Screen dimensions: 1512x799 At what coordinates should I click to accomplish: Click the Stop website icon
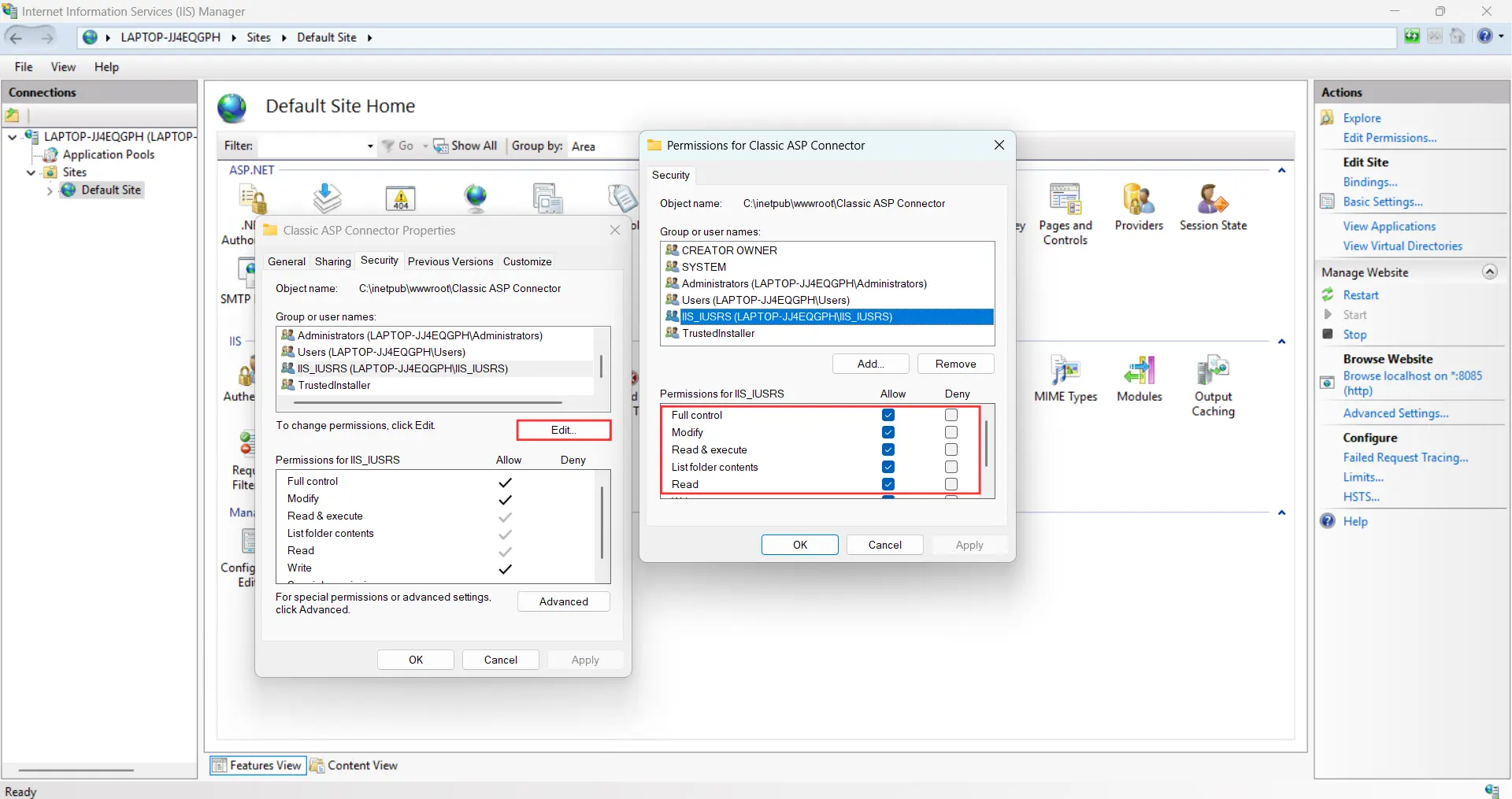(1328, 334)
